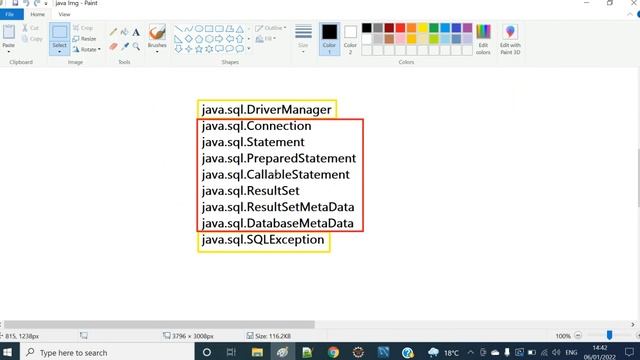Pick the green color swatch

click(434, 28)
